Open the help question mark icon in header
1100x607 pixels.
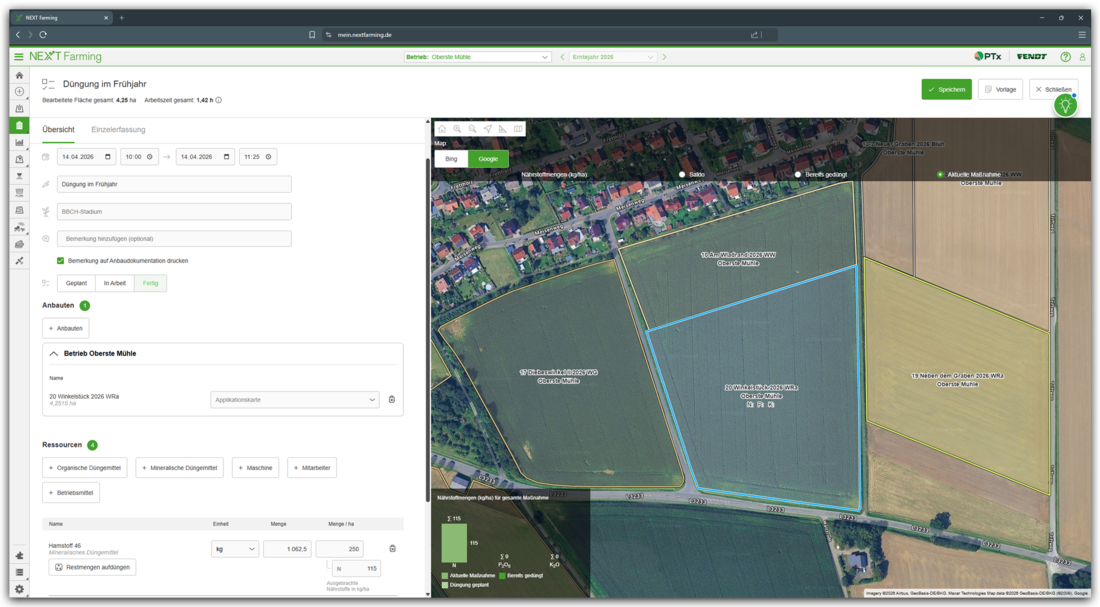point(1065,57)
